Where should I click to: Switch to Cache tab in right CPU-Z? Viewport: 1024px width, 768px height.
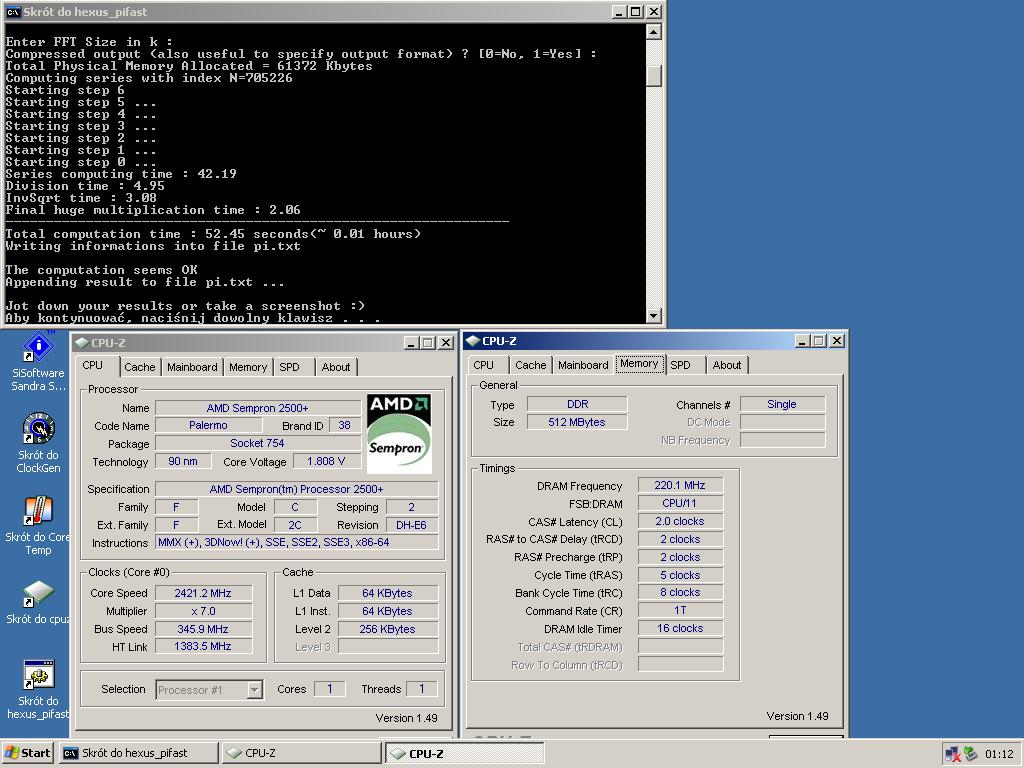pos(530,365)
